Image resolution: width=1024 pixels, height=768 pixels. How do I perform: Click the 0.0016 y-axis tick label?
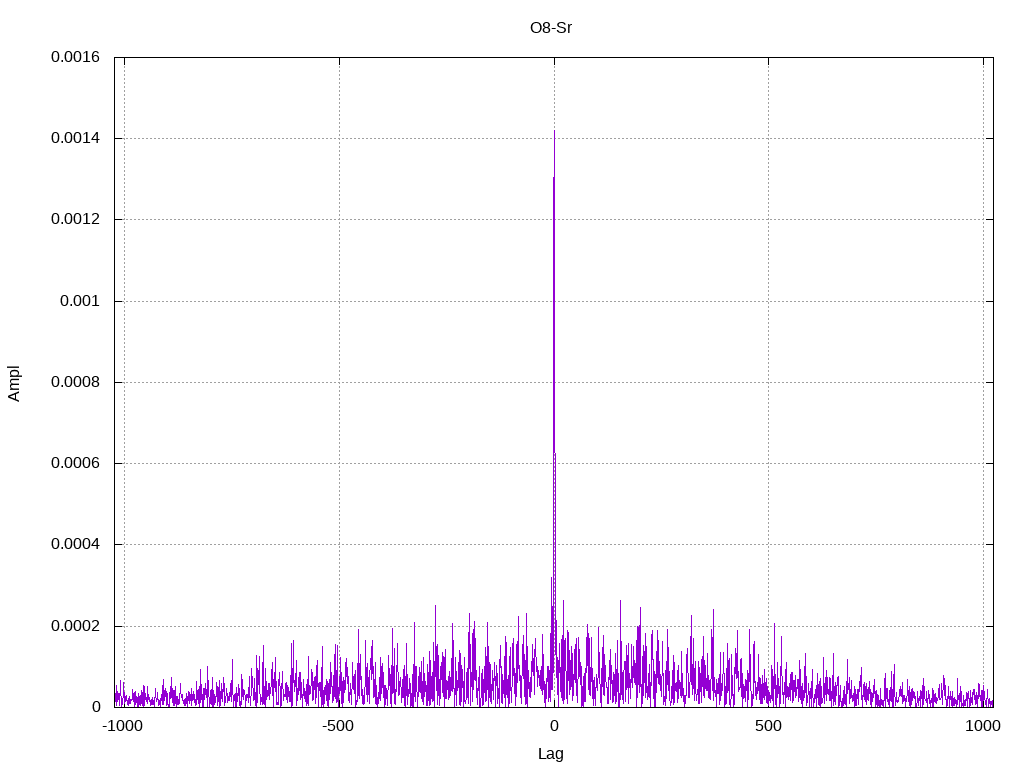[x=75, y=57]
